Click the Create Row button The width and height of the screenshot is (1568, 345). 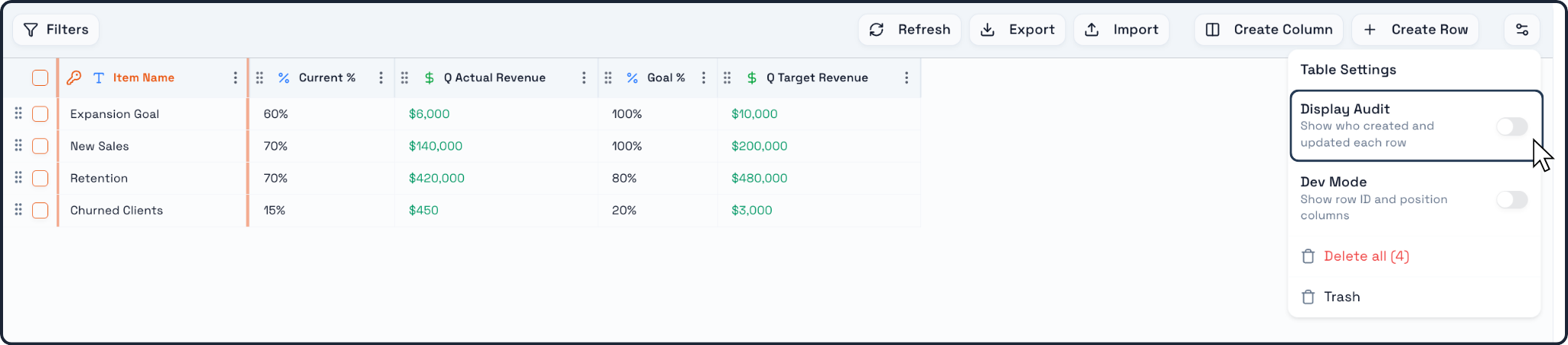coord(1416,30)
